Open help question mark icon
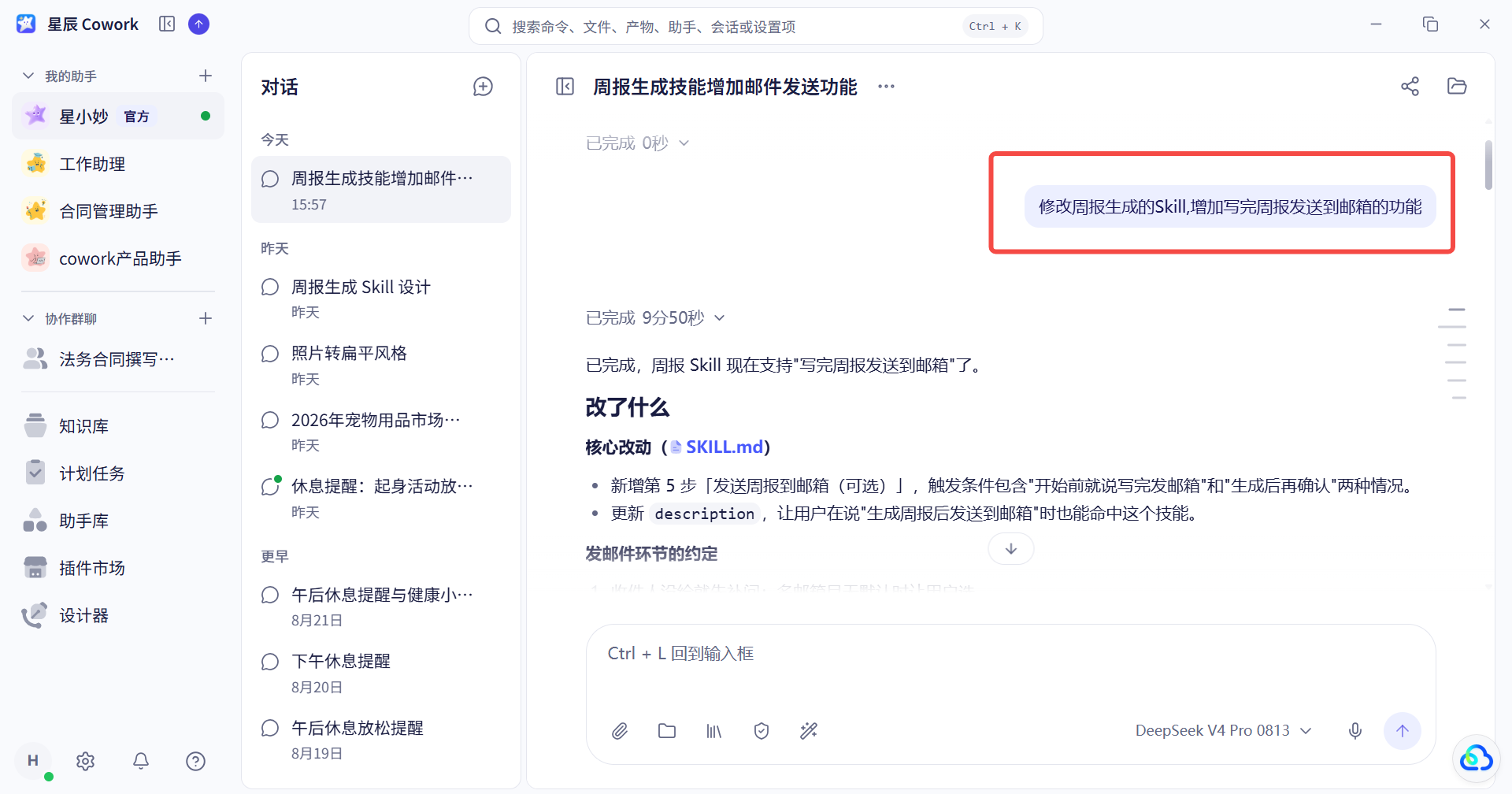1512x794 pixels. (195, 761)
